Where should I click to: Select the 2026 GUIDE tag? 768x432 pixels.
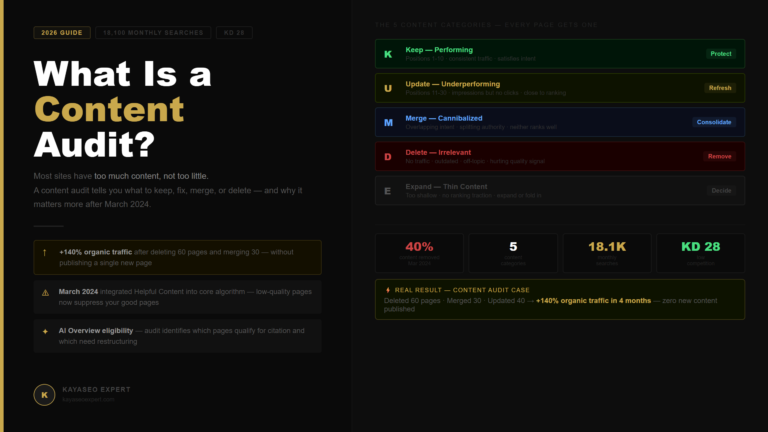click(x=62, y=33)
